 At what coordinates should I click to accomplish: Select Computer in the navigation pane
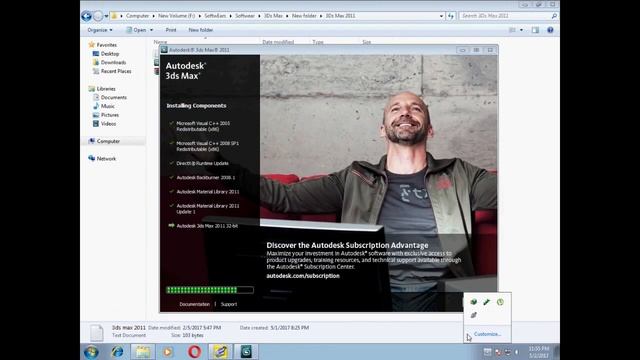coord(104,141)
